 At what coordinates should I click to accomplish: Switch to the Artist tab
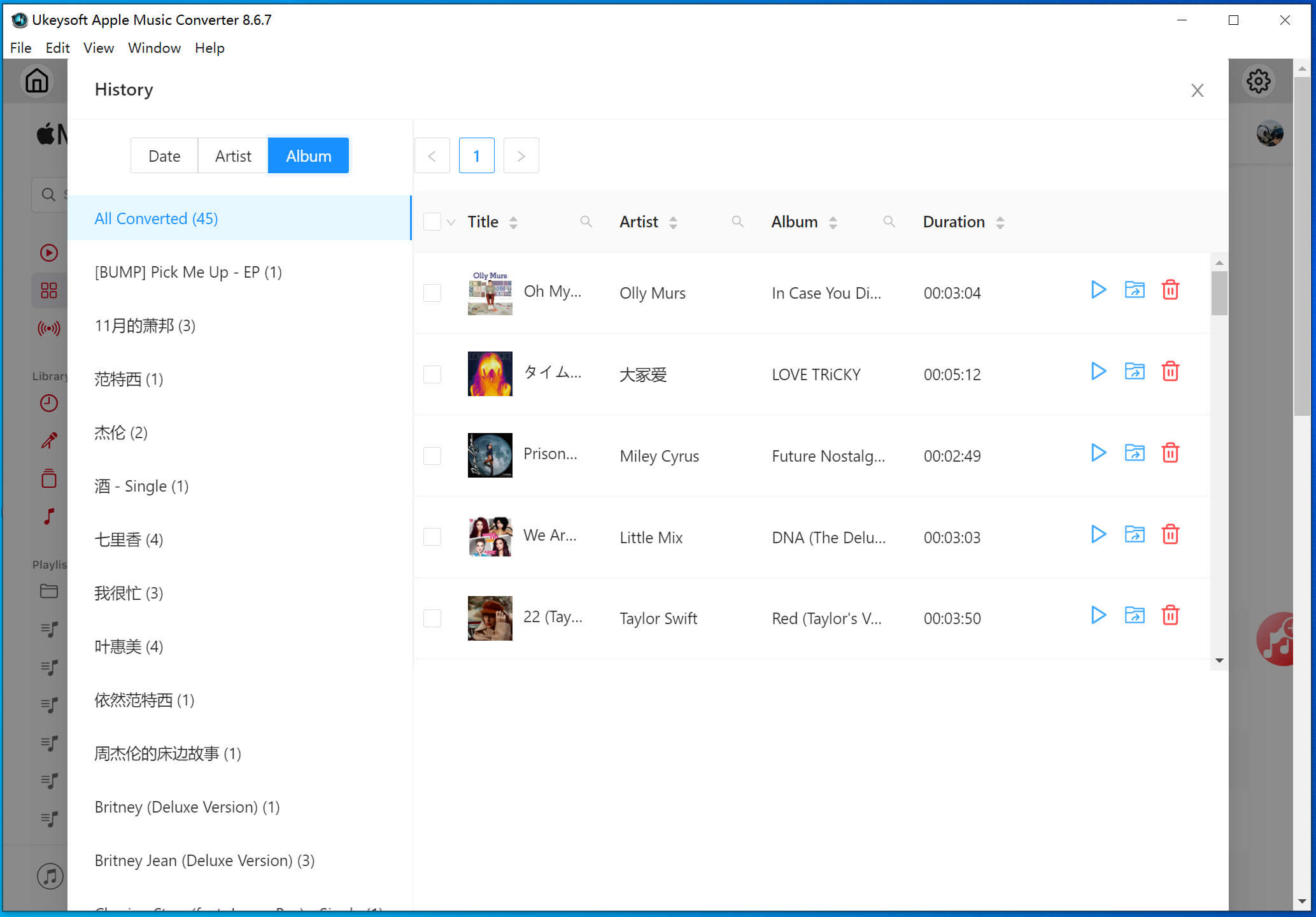tap(233, 155)
